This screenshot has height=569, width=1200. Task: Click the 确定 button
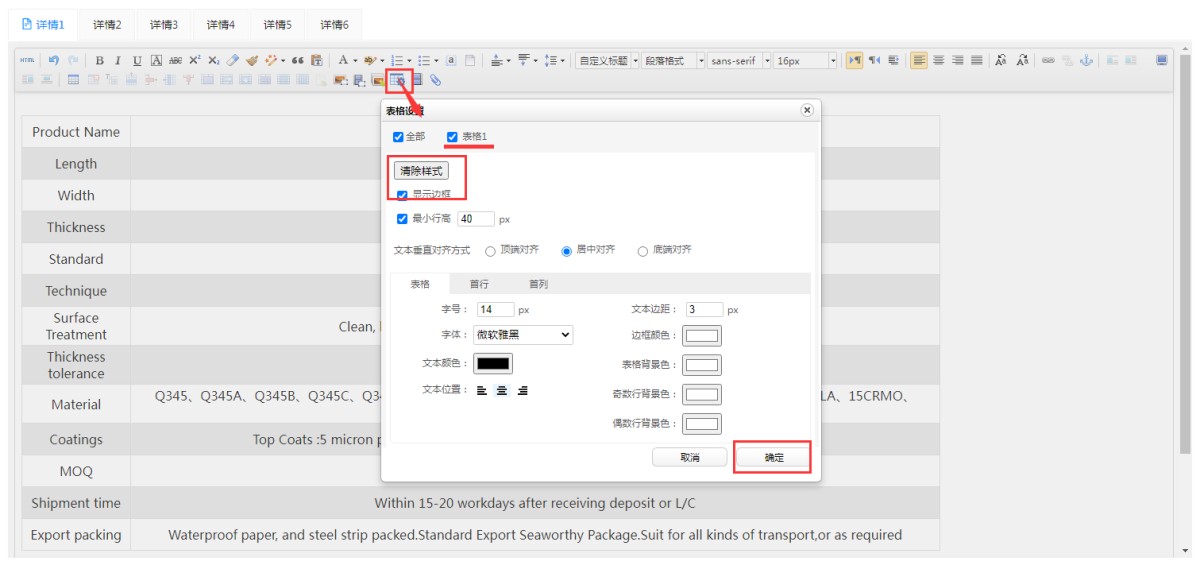click(x=774, y=457)
